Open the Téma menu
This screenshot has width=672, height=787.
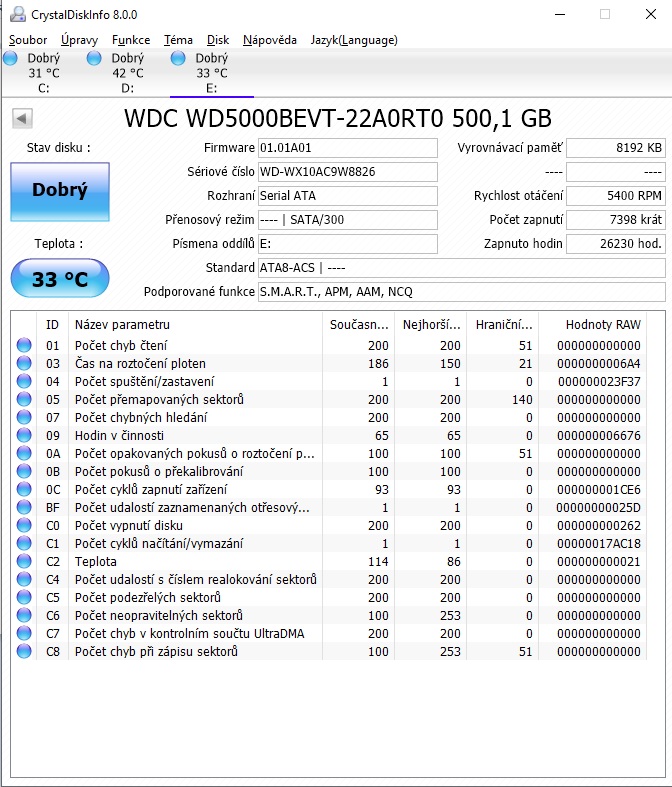click(178, 40)
